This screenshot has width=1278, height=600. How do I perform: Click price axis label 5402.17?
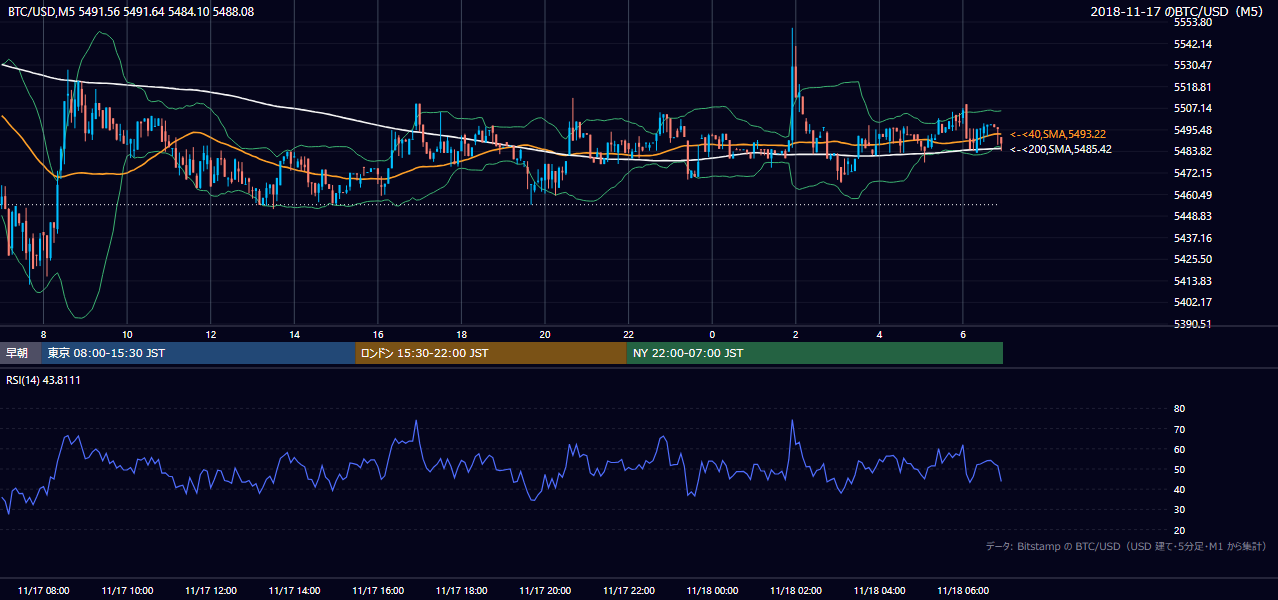click(1193, 302)
